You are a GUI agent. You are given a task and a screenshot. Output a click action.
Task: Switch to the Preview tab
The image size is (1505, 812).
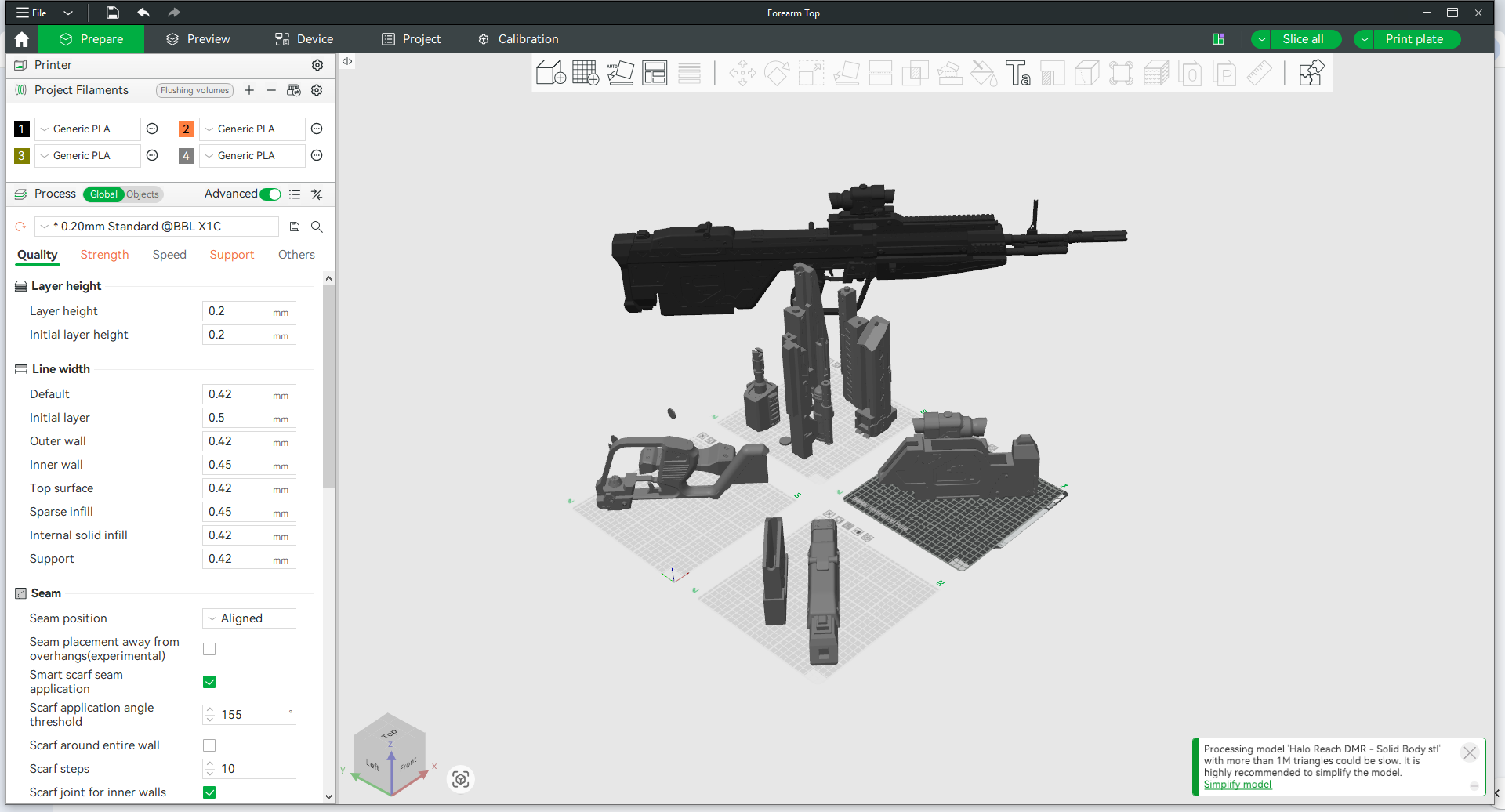tap(198, 39)
